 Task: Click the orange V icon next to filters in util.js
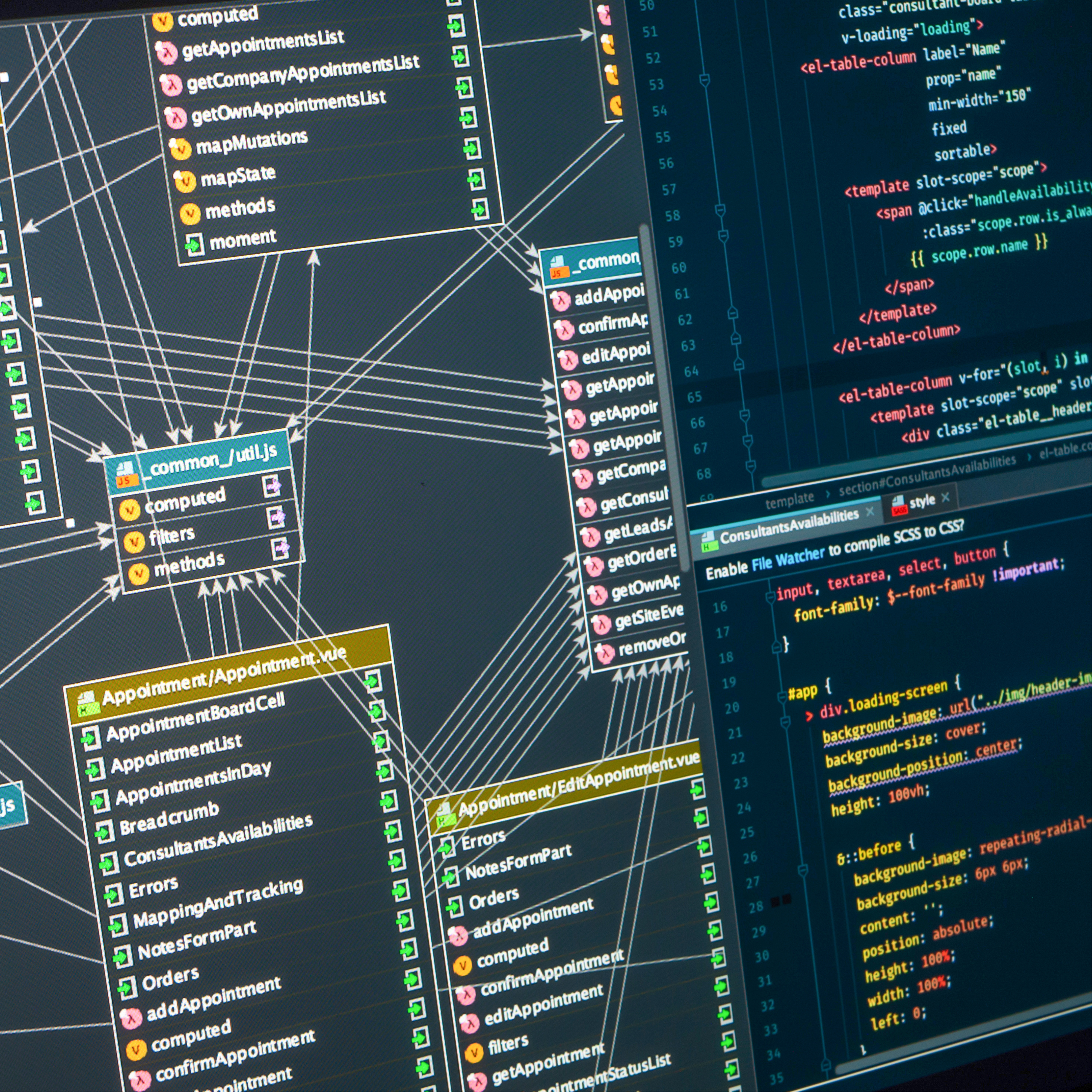[134, 543]
